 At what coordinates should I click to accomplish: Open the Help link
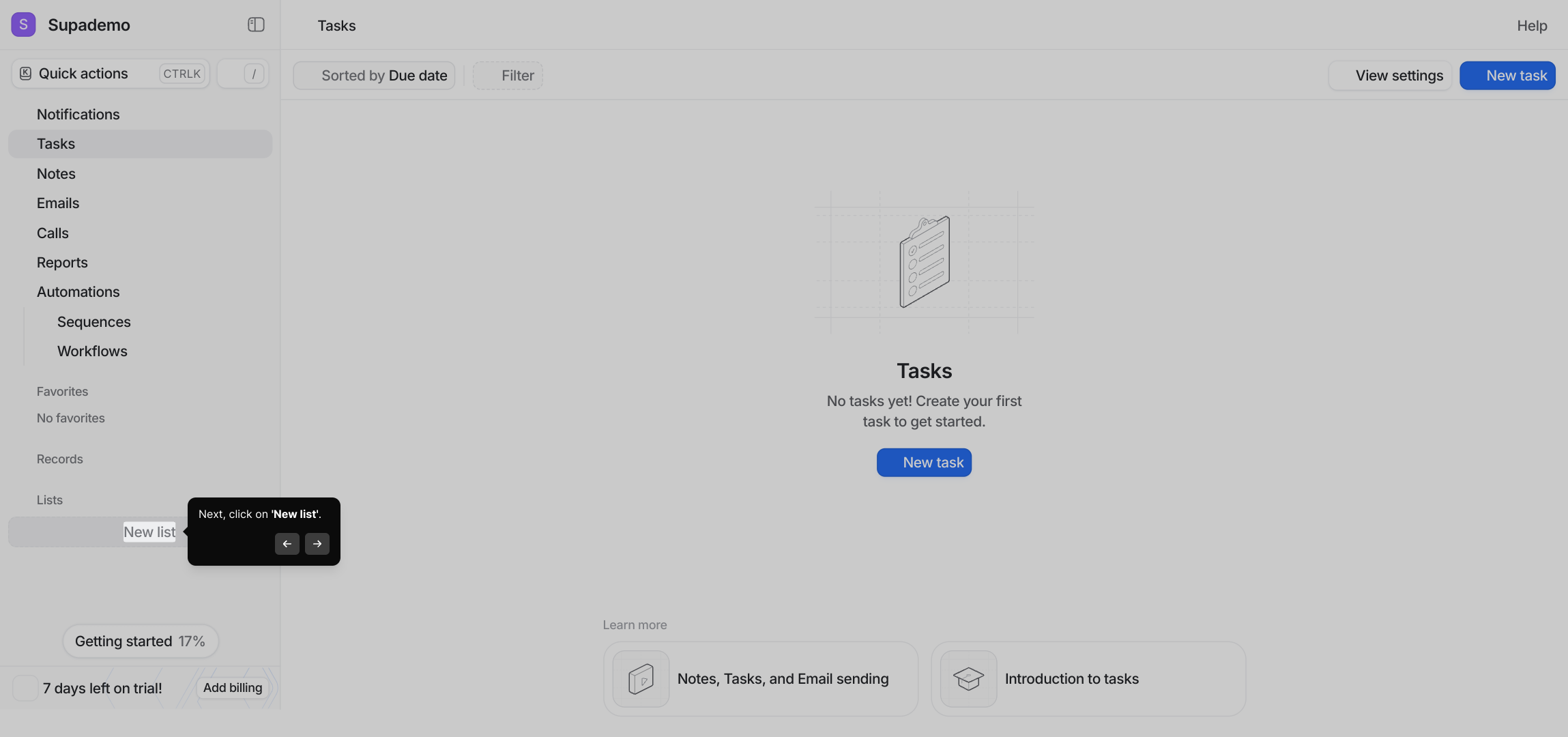coord(1531,26)
